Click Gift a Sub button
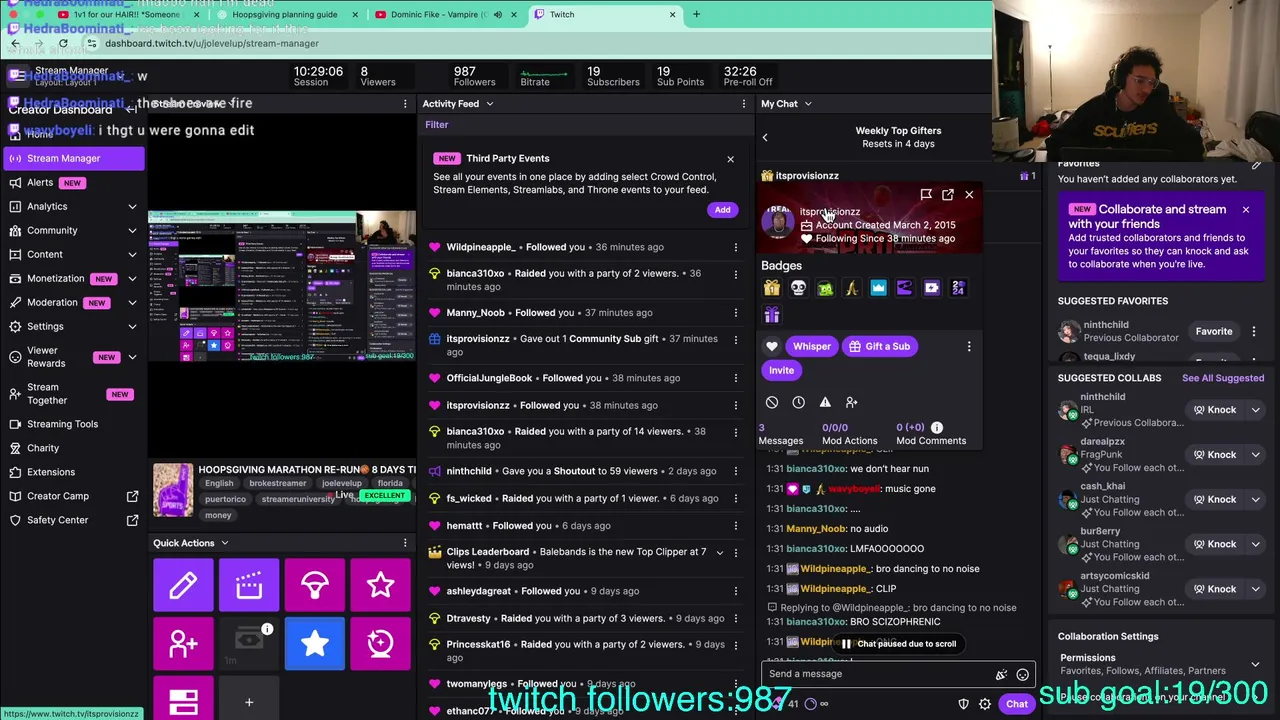This screenshot has width=1280, height=720. [x=879, y=346]
